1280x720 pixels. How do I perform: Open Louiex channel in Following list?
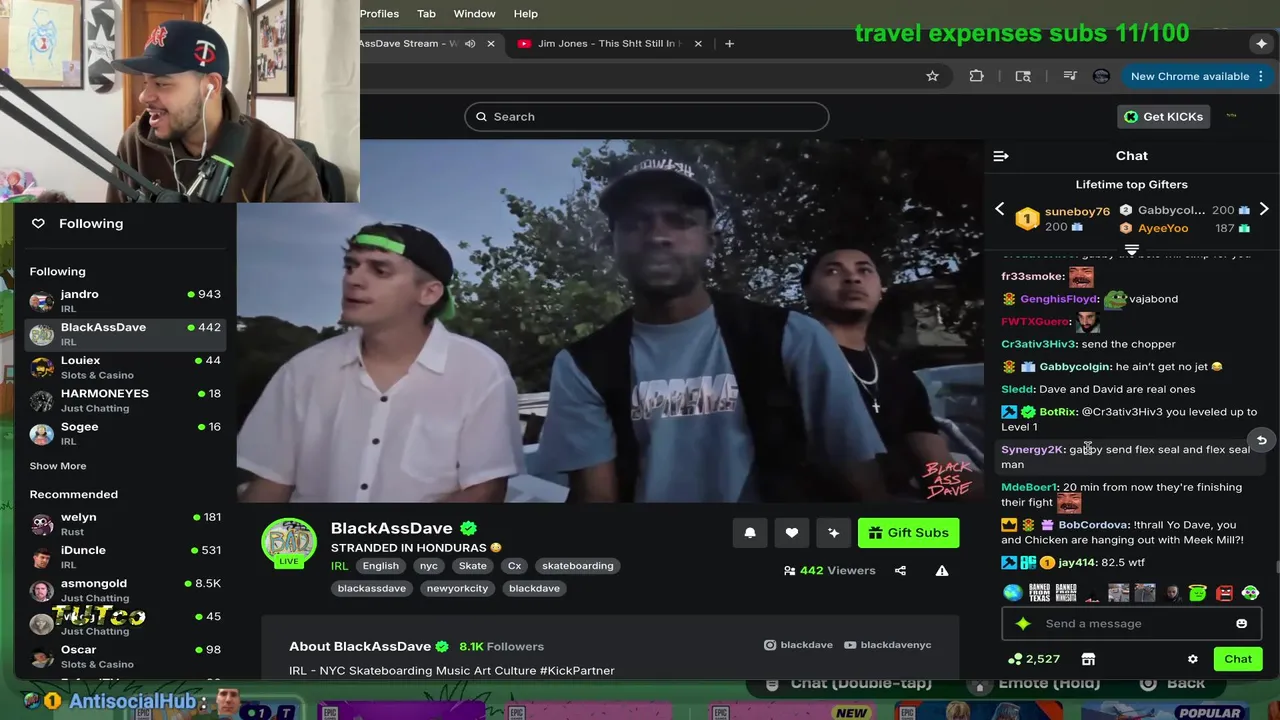[125, 367]
